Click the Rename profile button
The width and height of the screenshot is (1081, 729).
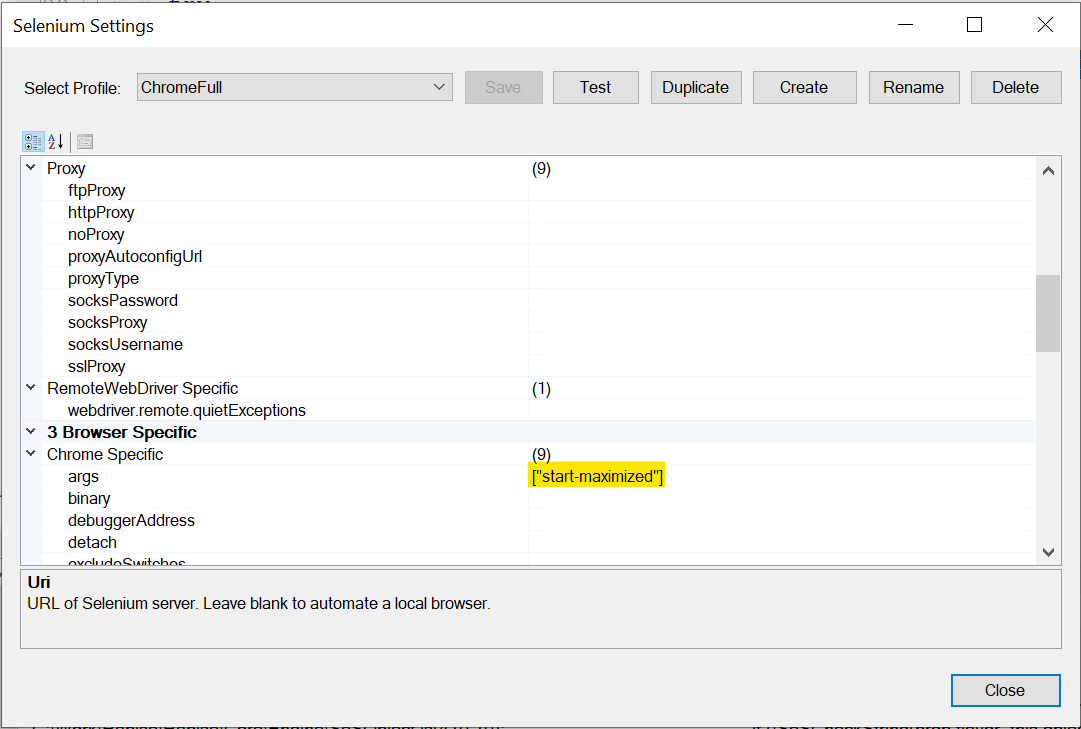click(913, 87)
